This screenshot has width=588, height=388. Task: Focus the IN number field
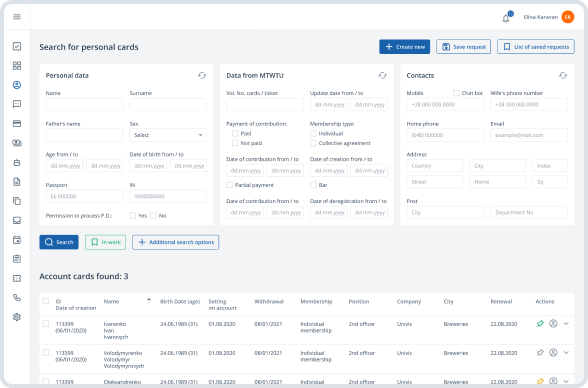click(168, 196)
